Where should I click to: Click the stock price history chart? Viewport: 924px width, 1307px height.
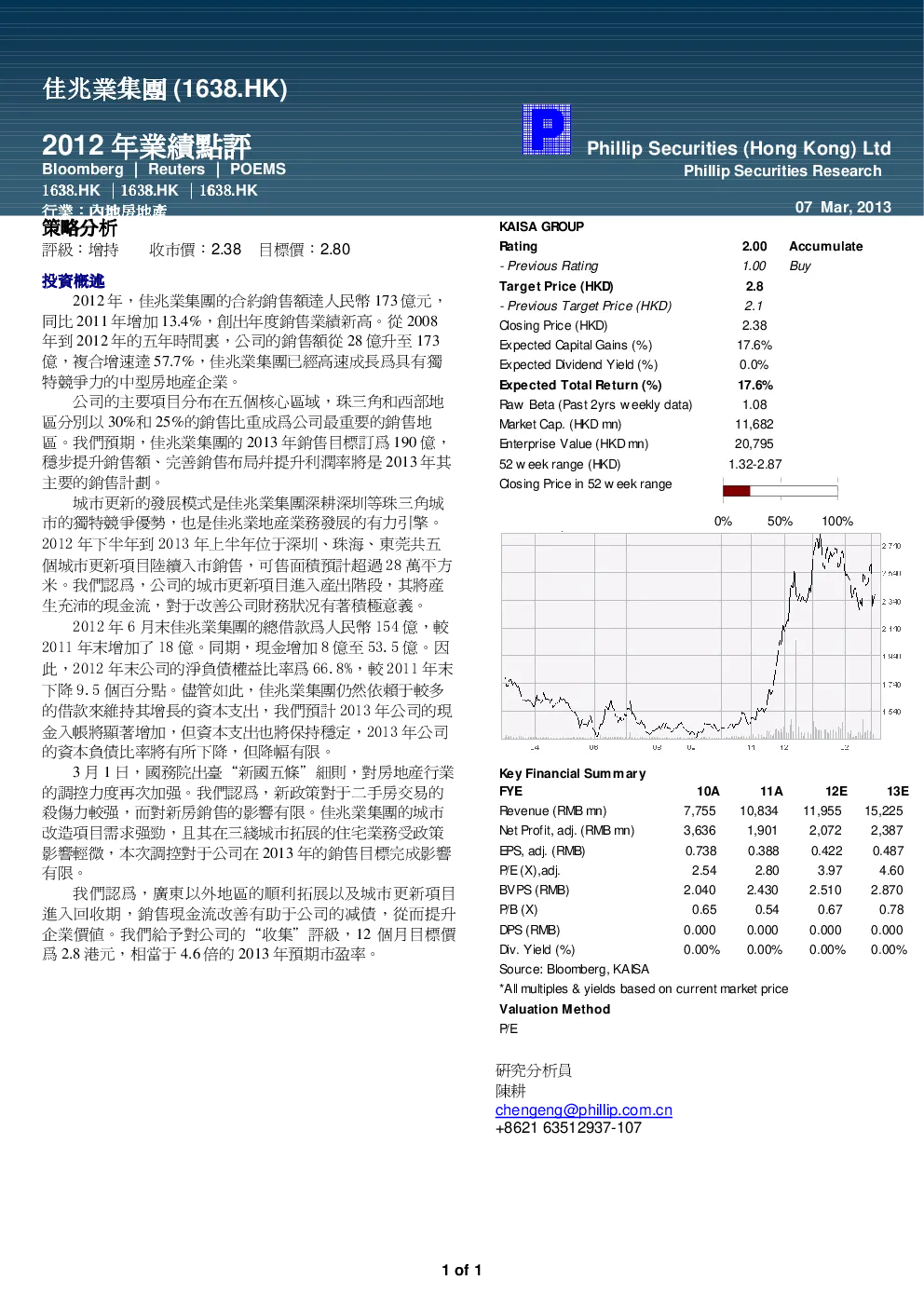point(692,637)
